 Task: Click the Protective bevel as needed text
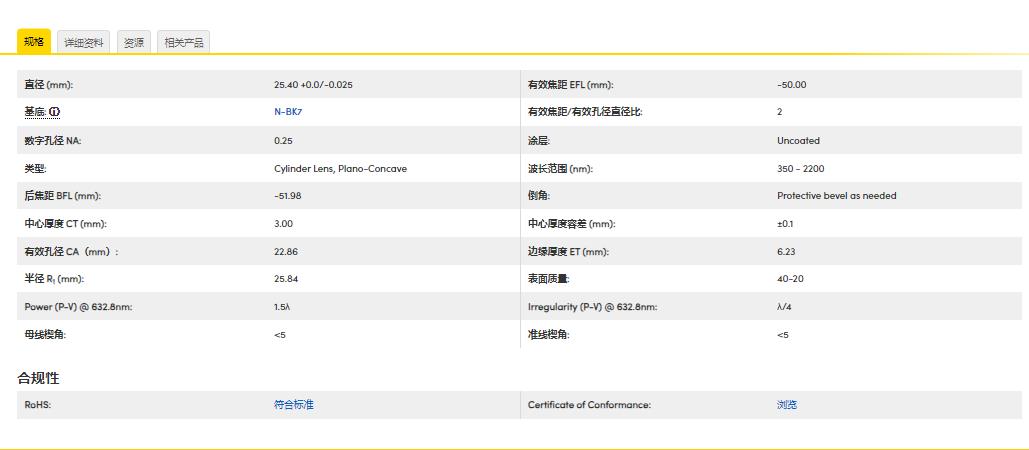836,196
